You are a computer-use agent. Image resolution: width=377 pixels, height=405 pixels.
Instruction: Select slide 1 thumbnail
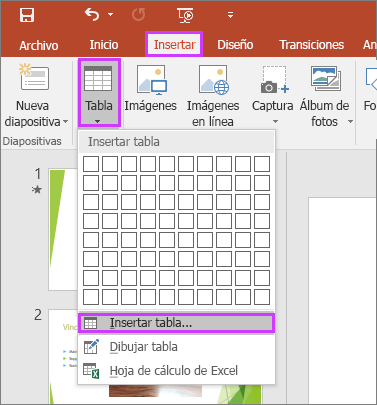(63, 230)
